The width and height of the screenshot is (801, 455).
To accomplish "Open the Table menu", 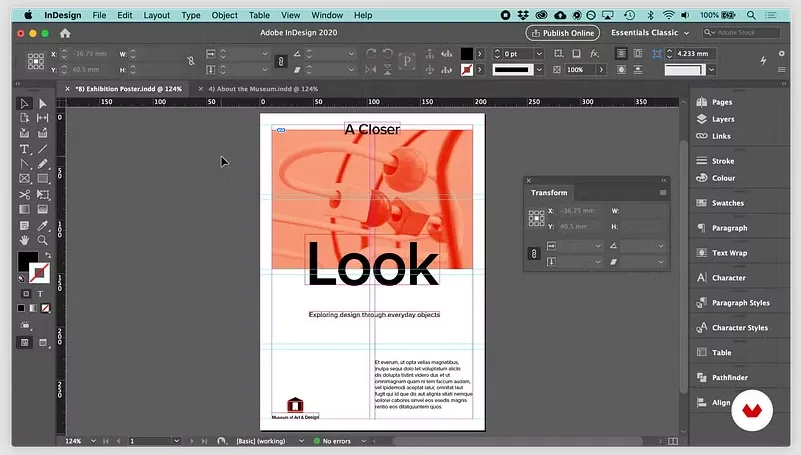I will pyautogui.click(x=259, y=15).
